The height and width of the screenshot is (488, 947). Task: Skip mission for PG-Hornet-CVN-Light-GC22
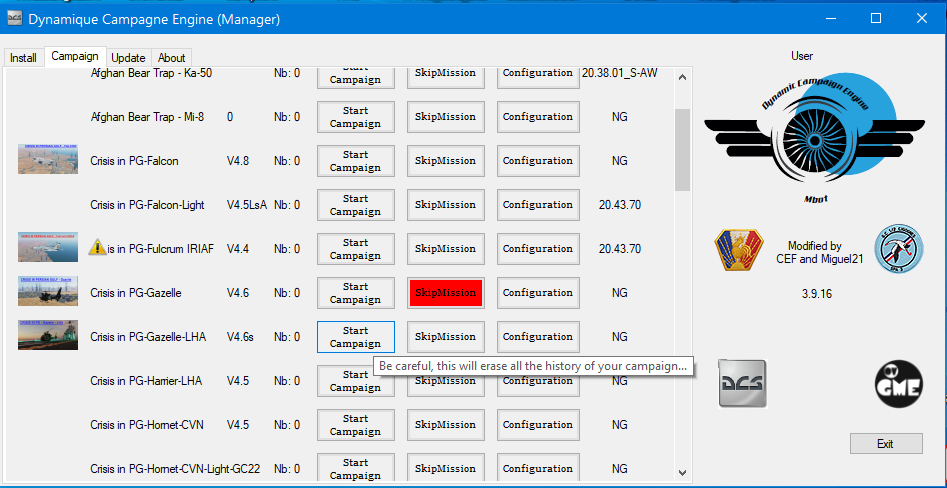point(446,468)
